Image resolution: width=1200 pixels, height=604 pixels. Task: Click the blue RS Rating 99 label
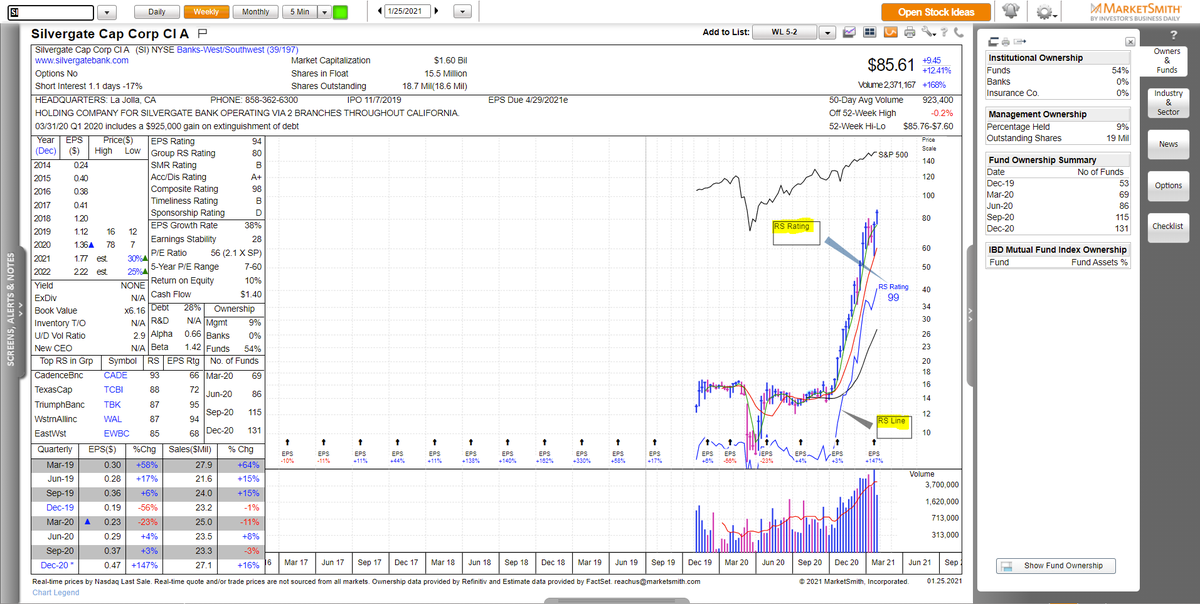point(893,293)
